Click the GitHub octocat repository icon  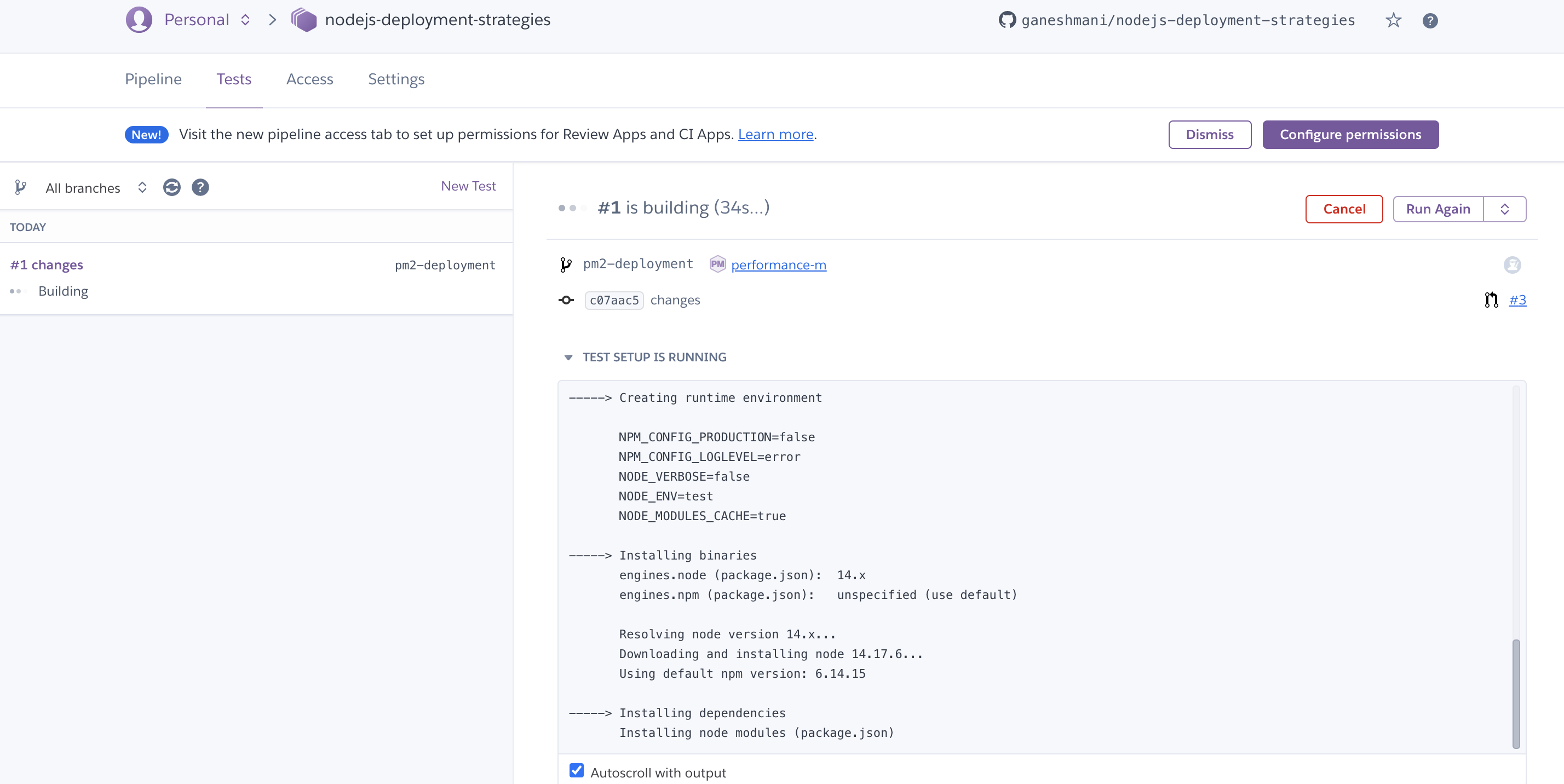pyautogui.click(x=1007, y=20)
